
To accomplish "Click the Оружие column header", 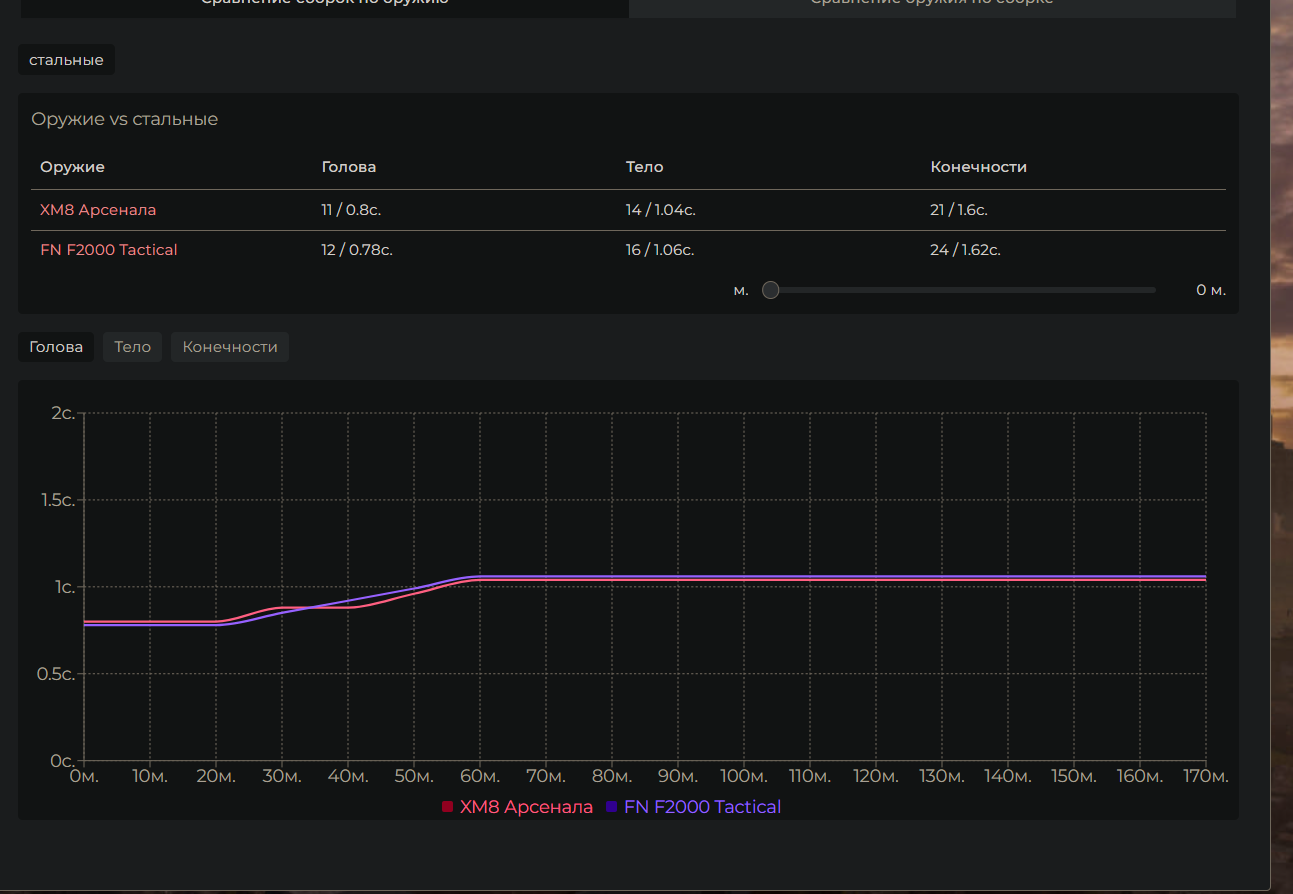I will coord(72,167).
